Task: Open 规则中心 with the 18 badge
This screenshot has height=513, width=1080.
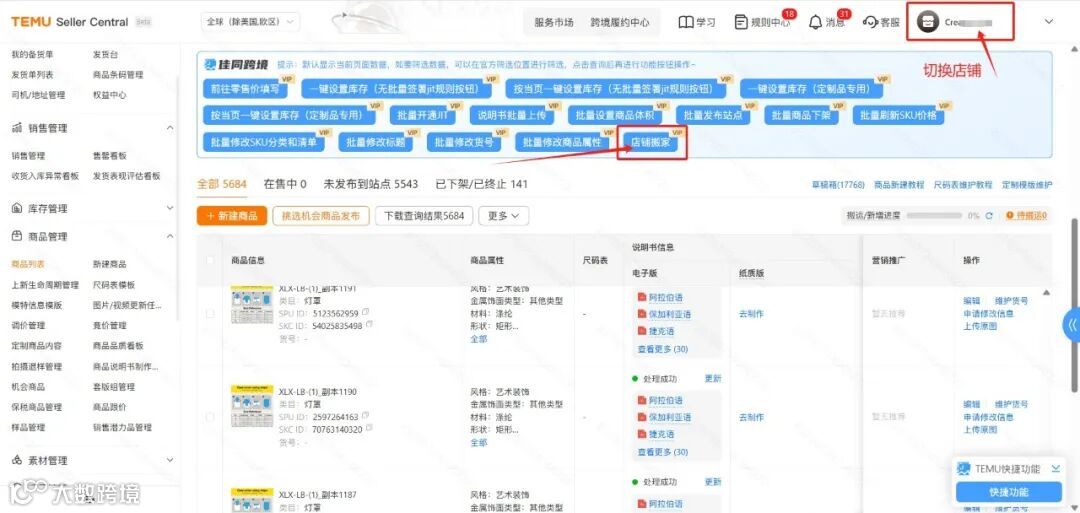Action: [762, 22]
